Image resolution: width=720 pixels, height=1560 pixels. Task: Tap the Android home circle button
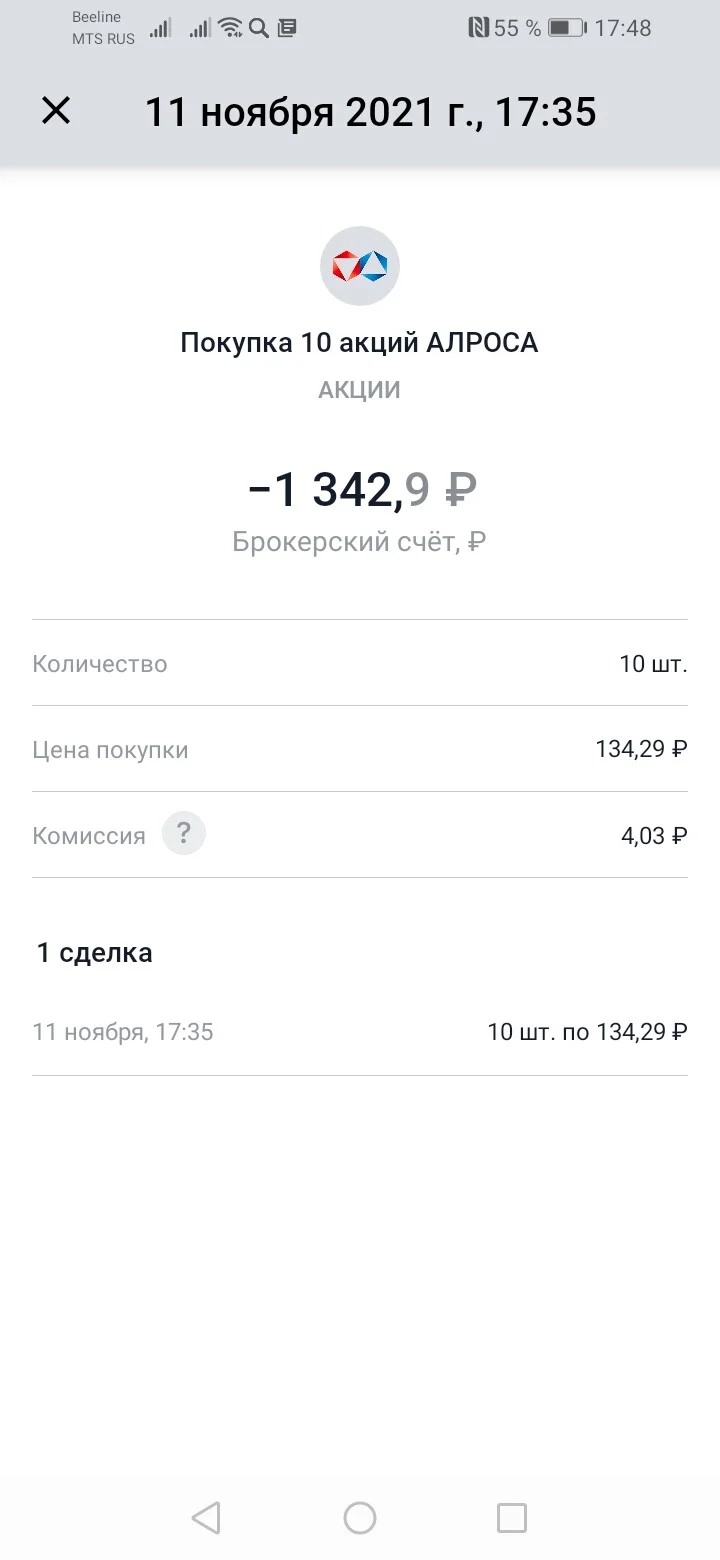pos(360,1518)
